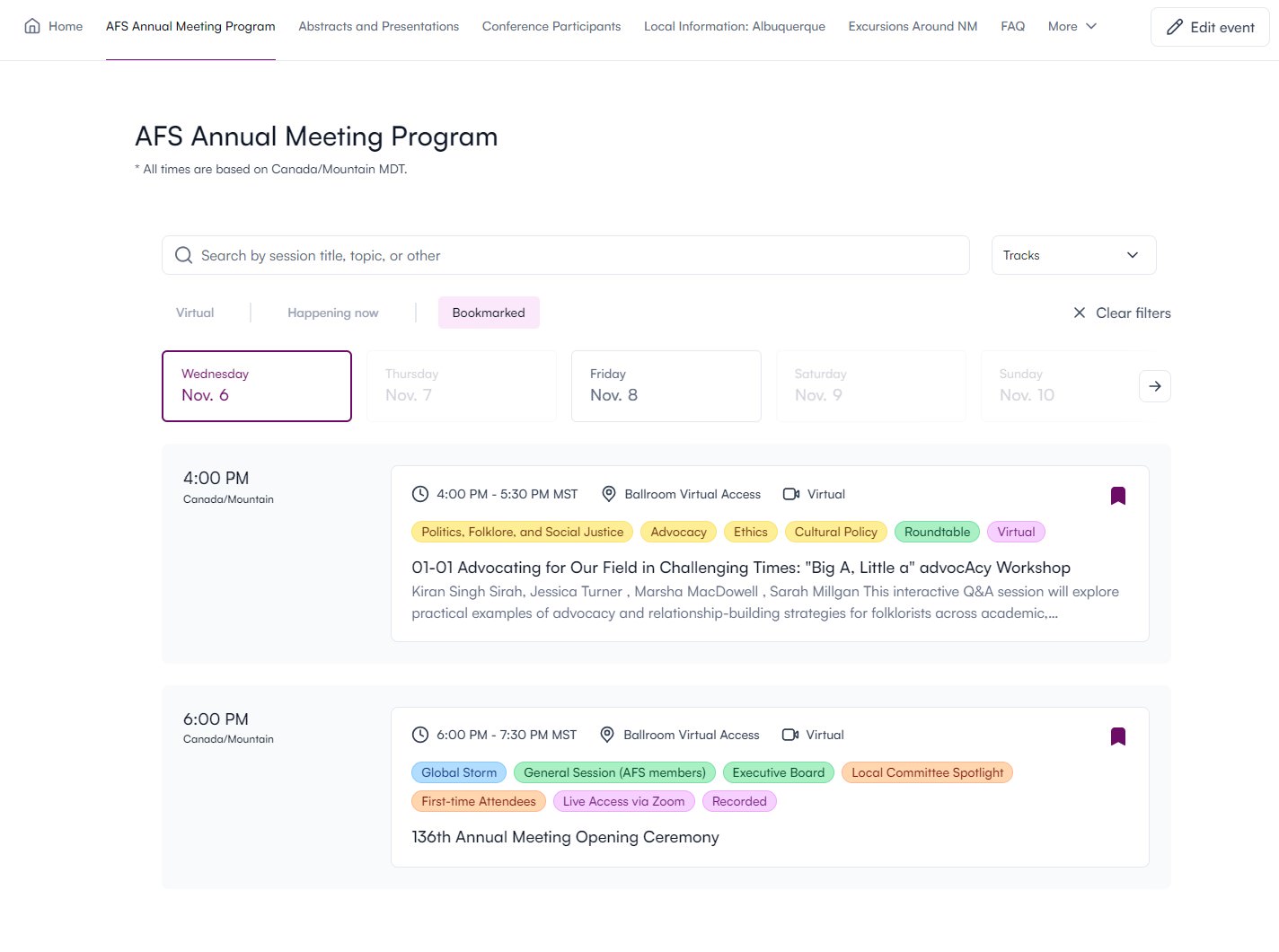The image size is (1279, 952).
Task: Disable the Bookmarked filter
Action: [489, 313]
